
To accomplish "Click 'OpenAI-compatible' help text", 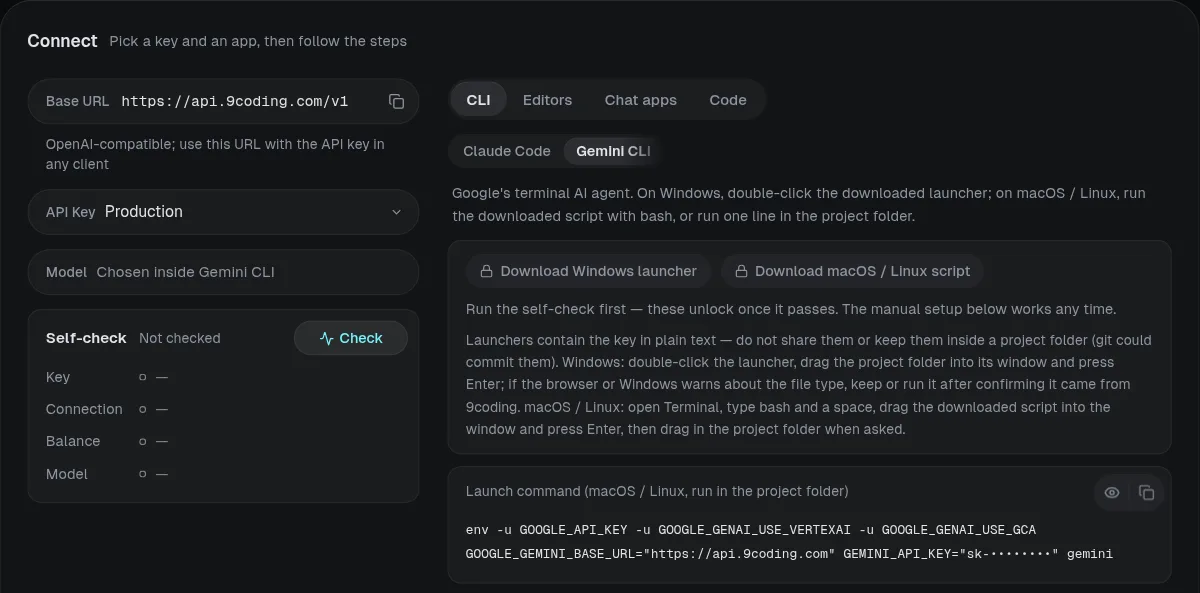I will coord(215,154).
